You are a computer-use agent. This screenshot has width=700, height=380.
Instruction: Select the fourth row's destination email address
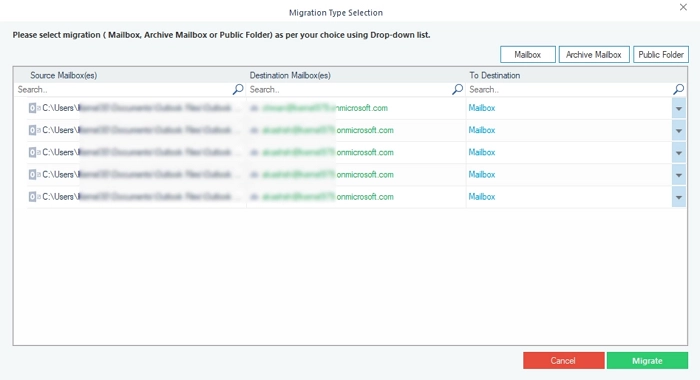pyautogui.click(x=328, y=175)
